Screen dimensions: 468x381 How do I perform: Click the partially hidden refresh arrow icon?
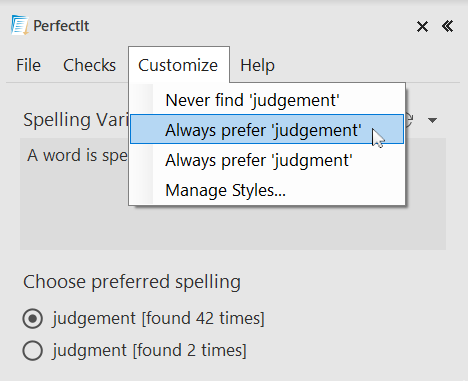(410, 119)
